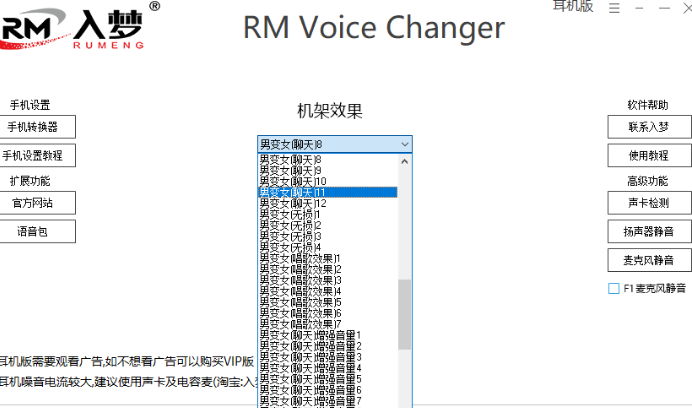Click the 联系入梦 contact button
Viewport: 692px width, 408px height.
649,127
